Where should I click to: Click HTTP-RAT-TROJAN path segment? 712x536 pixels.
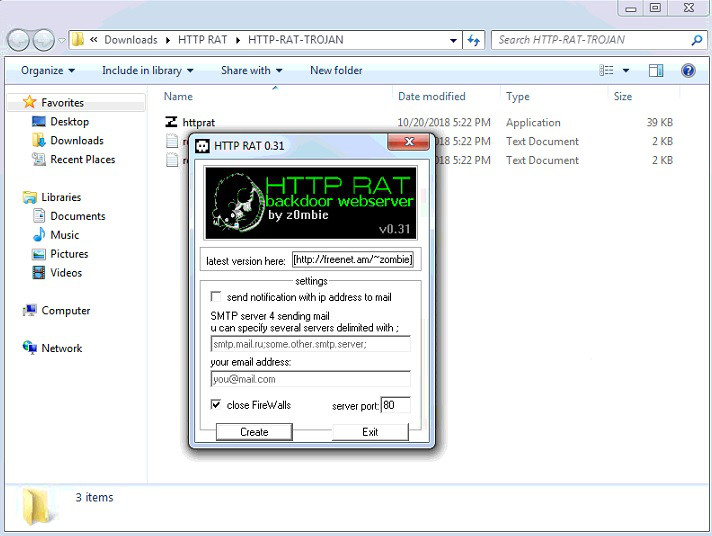tap(296, 40)
